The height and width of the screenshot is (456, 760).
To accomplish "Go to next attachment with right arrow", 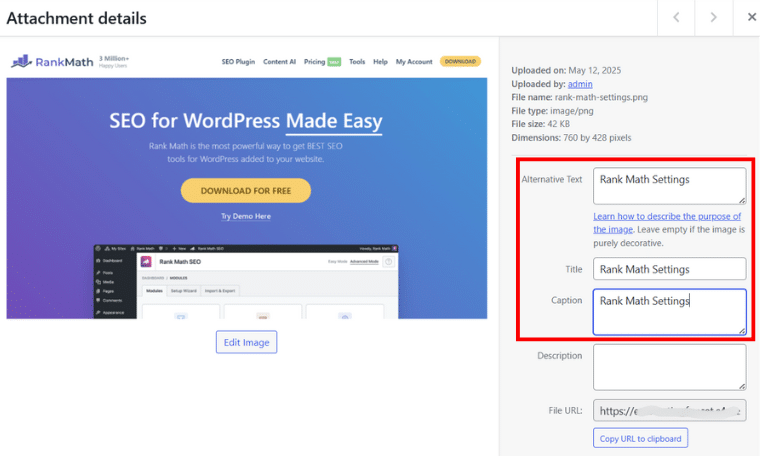I will pyautogui.click(x=713, y=18).
